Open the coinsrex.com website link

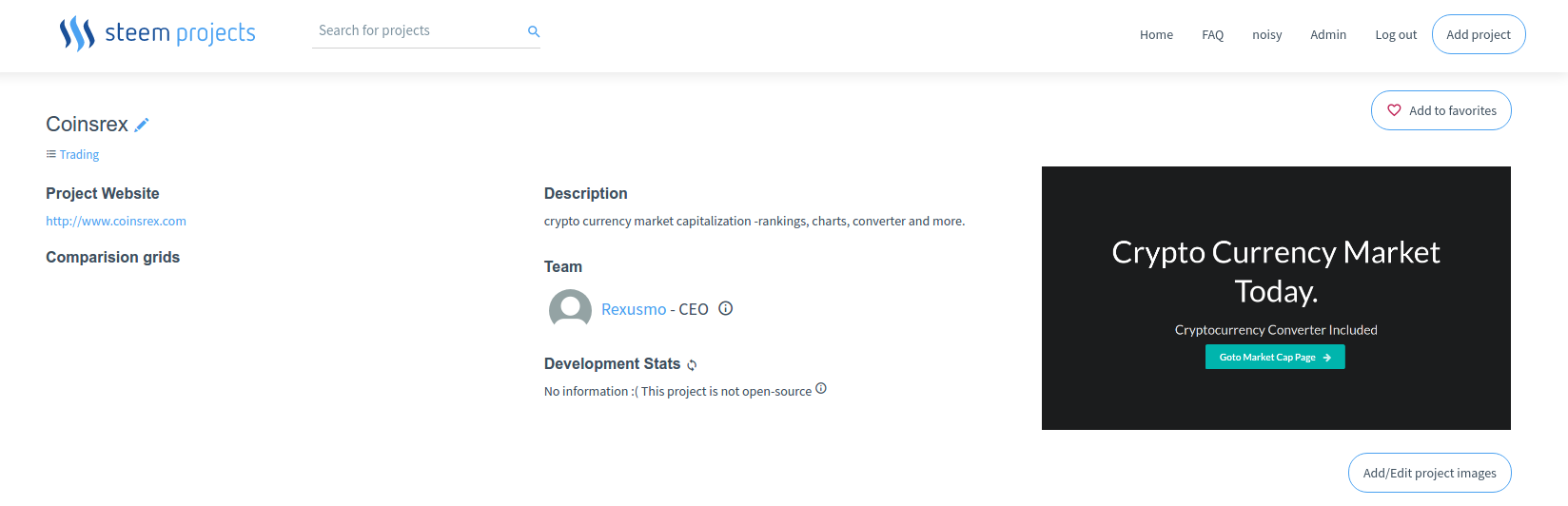point(116,221)
